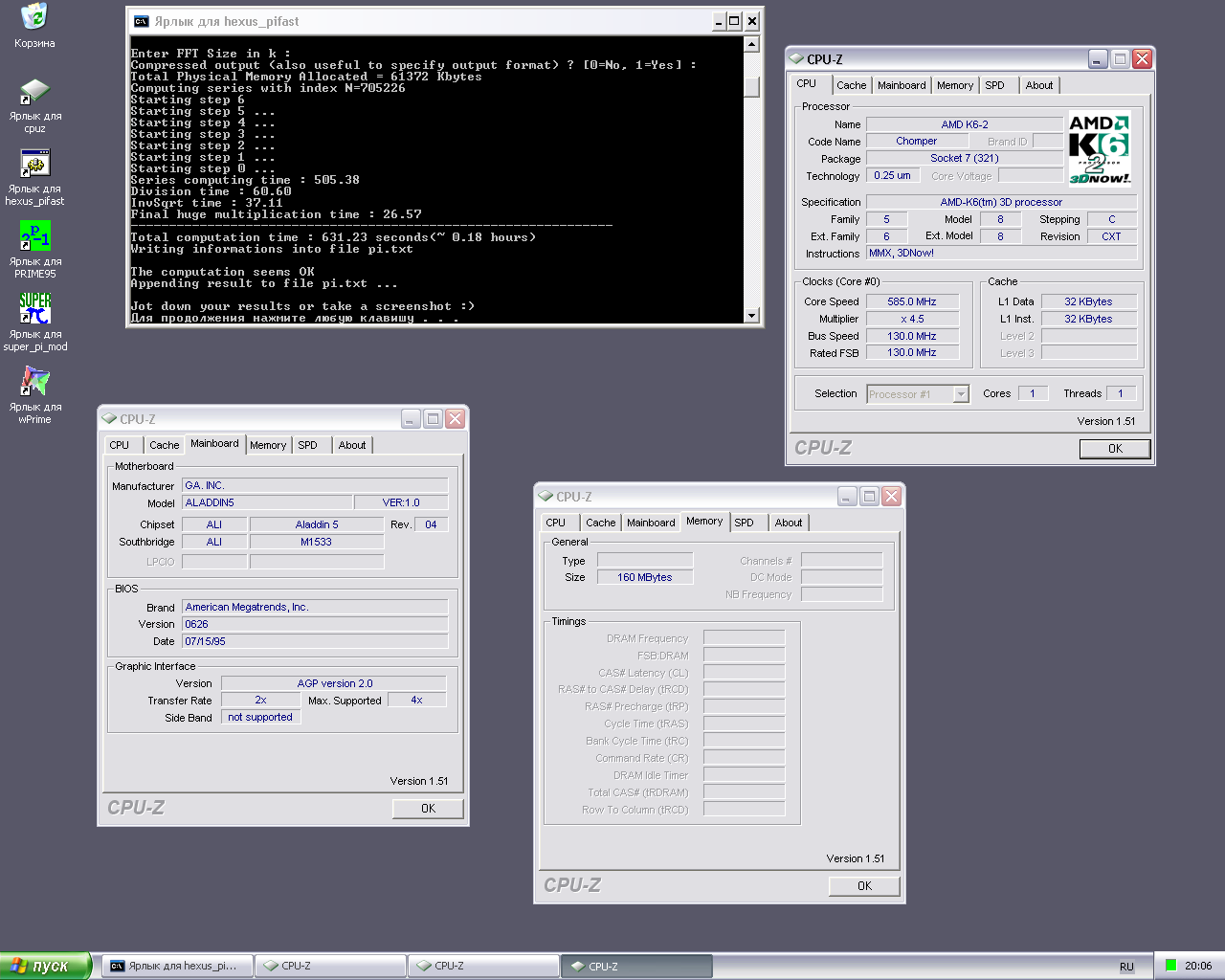The height and width of the screenshot is (980, 1225).
Task: Click the AGP version 2.0 field
Action: click(334, 683)
